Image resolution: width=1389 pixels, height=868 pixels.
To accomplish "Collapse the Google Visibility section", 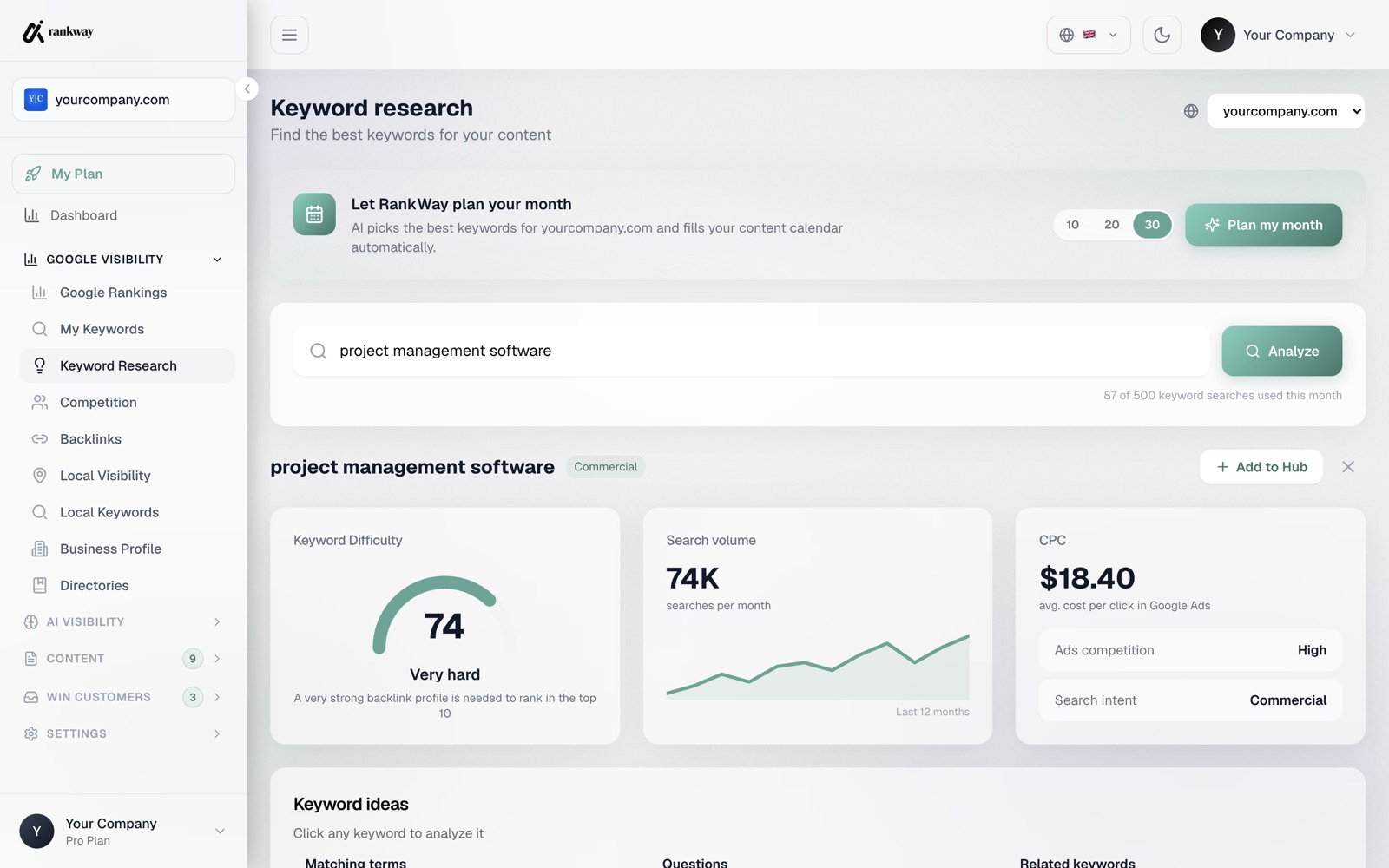I will 123,260.
